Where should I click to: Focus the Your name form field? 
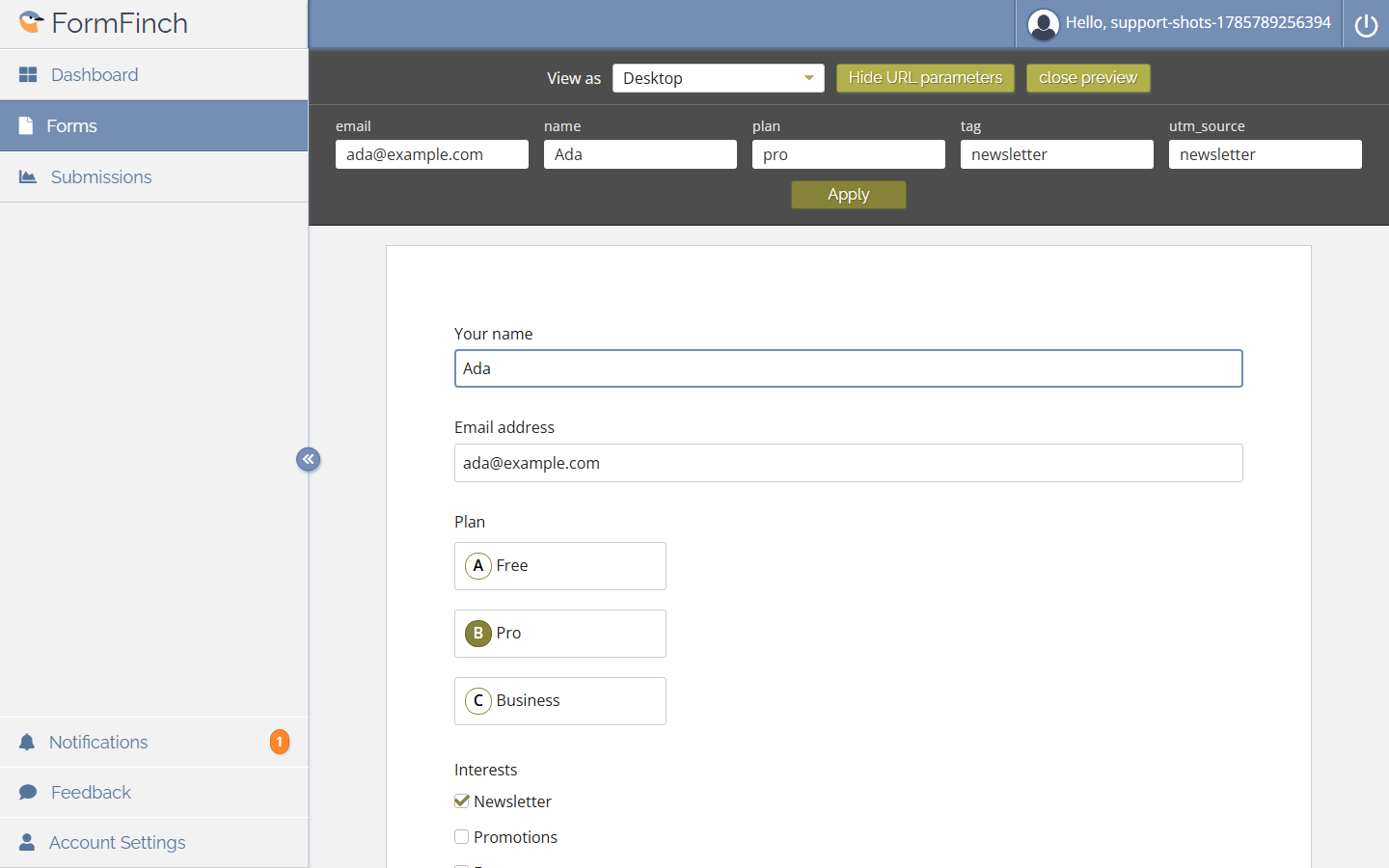pos(849,368)
